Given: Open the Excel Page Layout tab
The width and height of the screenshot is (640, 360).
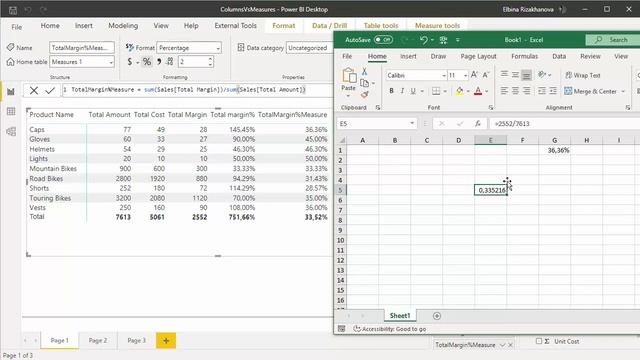Looking at the screenshot, I should click(x=478, y=56).
